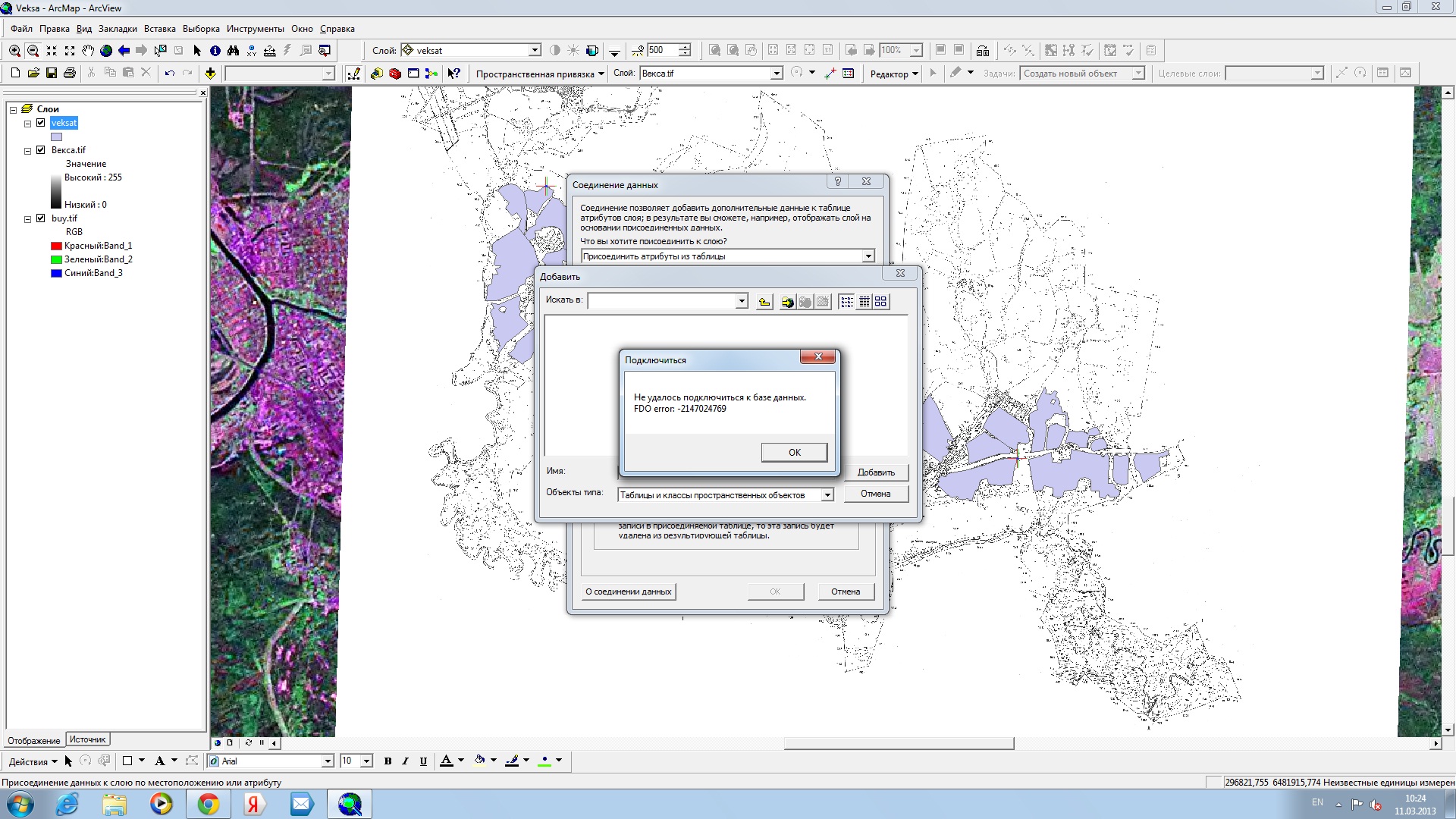The height and width of the screenshot is (819, 1456).
Task: Click the Add Data yellow plus icon
Action: [x=210, y=74]
